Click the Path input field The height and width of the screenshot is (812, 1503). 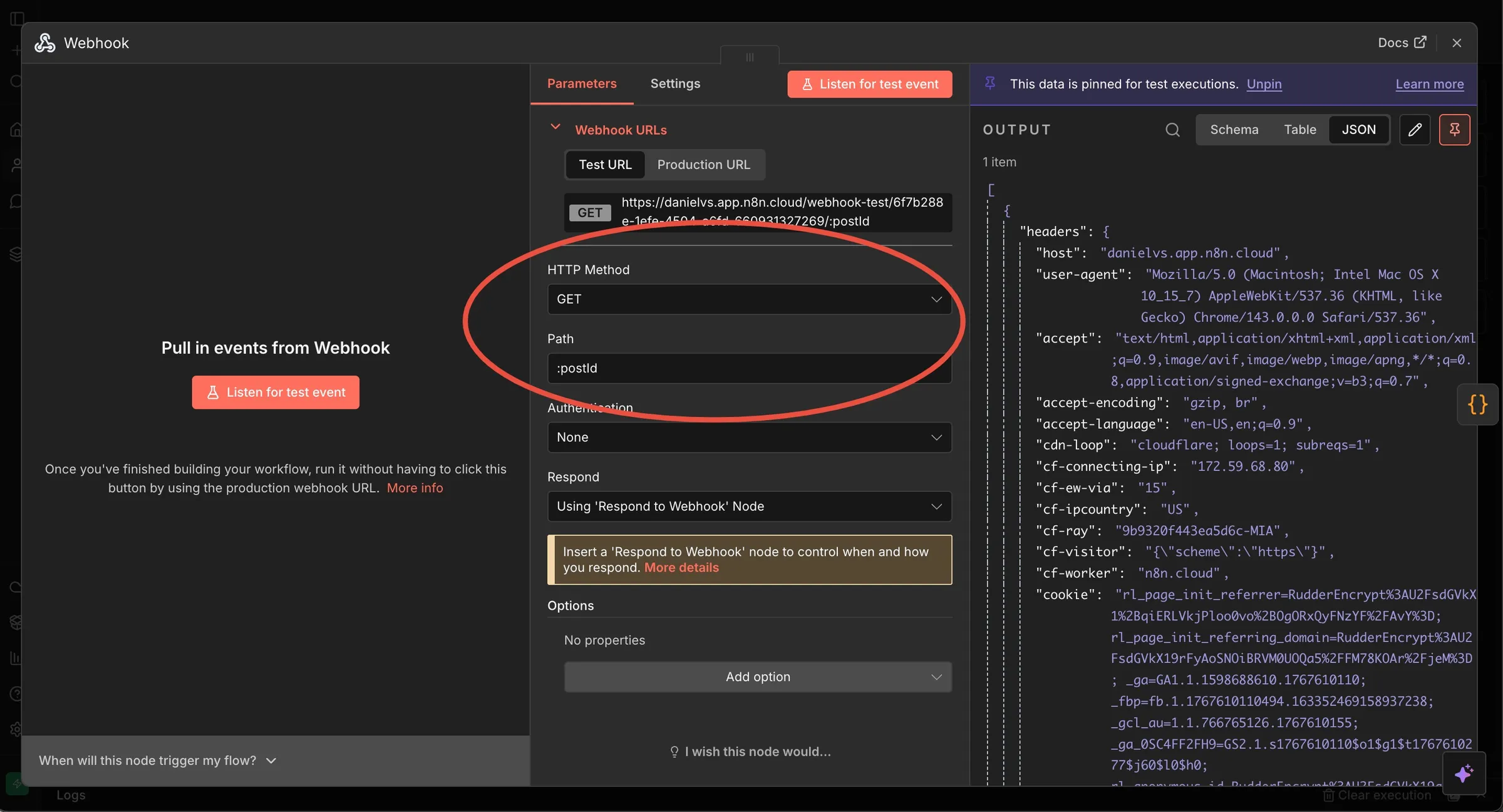click(750, 368)
